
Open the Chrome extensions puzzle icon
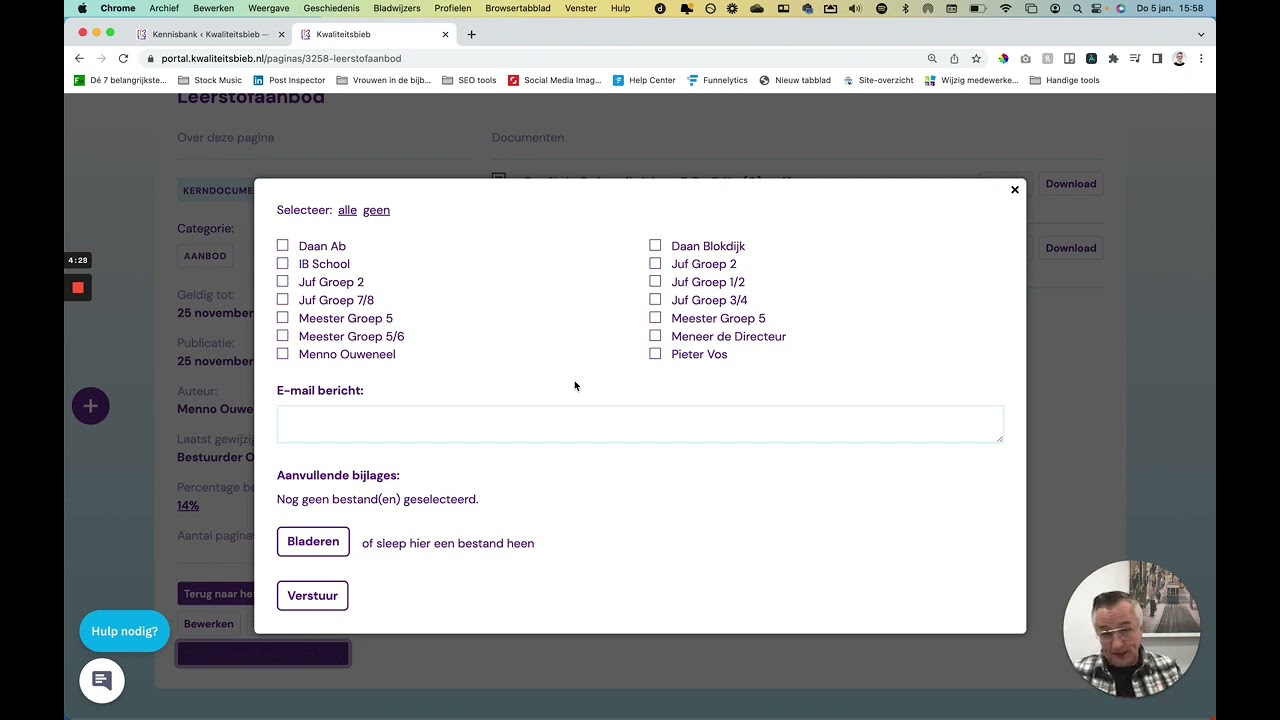coord(1113,58)
